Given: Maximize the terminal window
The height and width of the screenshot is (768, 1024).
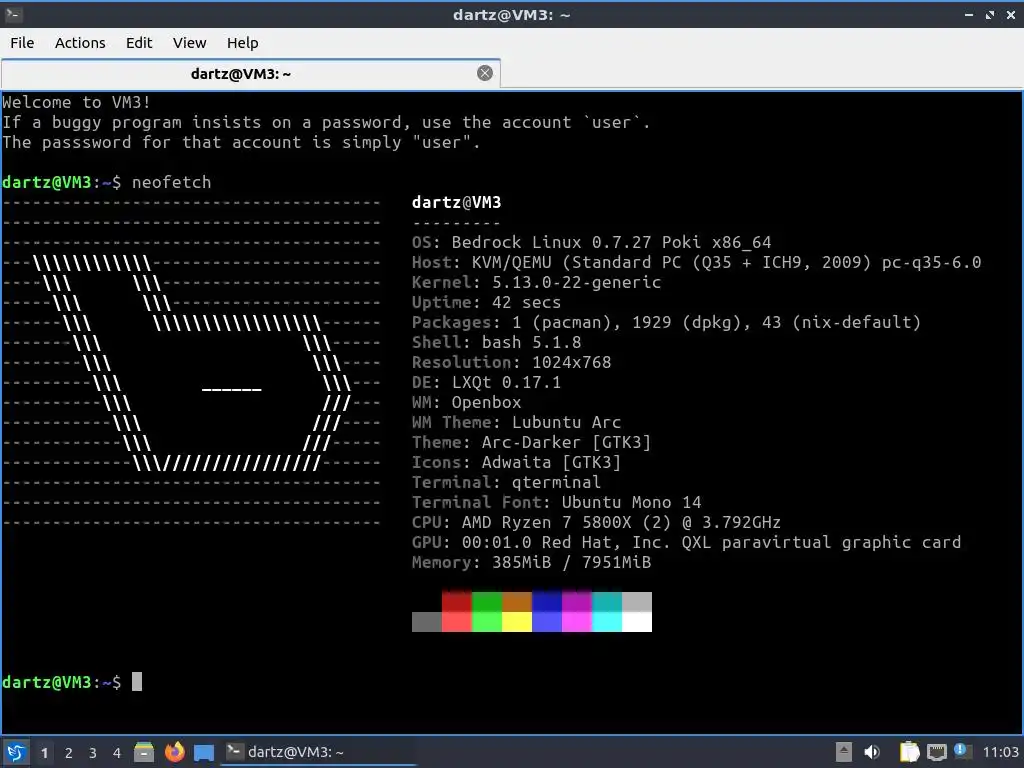Looking at the screenshot, I should [x=990, y=14].
